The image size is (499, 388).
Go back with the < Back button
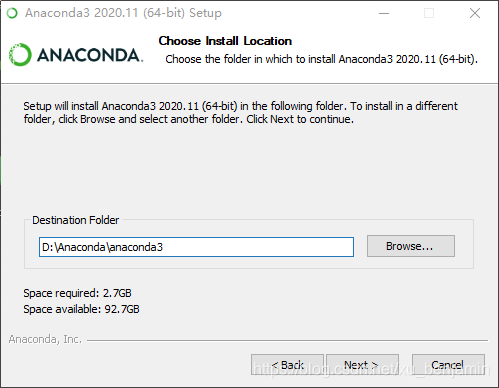287,365
